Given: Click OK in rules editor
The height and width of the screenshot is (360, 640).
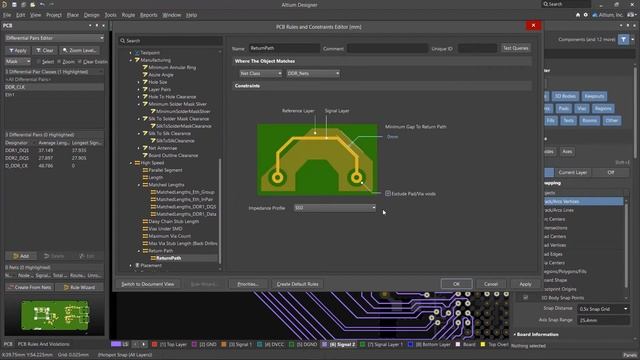Looking at the screenshot, I should pyautogui.click(x=456, y=284).
